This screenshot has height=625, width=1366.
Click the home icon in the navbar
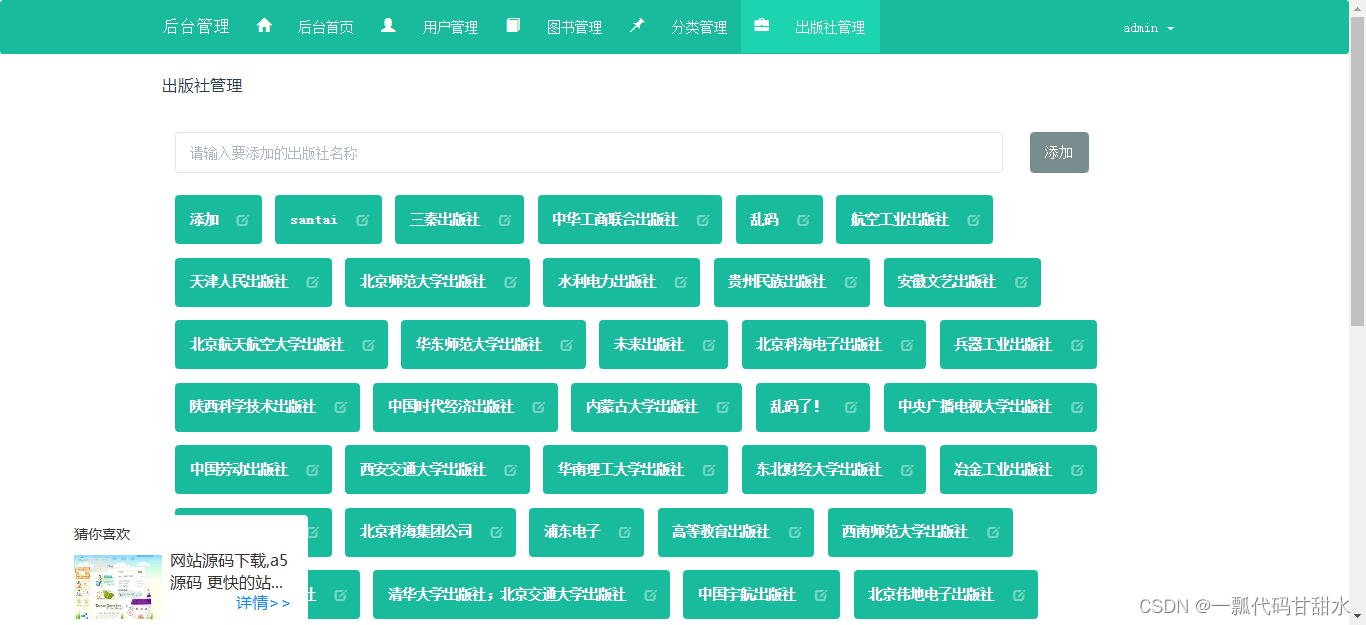(x=264, y=26)
